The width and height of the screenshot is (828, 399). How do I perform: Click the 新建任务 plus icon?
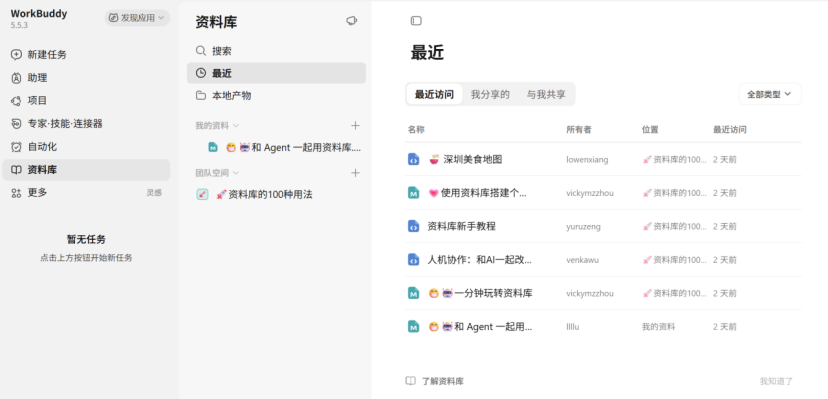tap(16, 55)
